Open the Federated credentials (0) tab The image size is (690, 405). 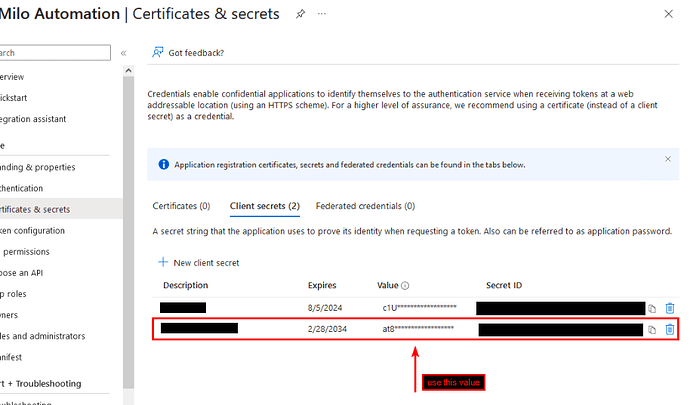(365, 206)
